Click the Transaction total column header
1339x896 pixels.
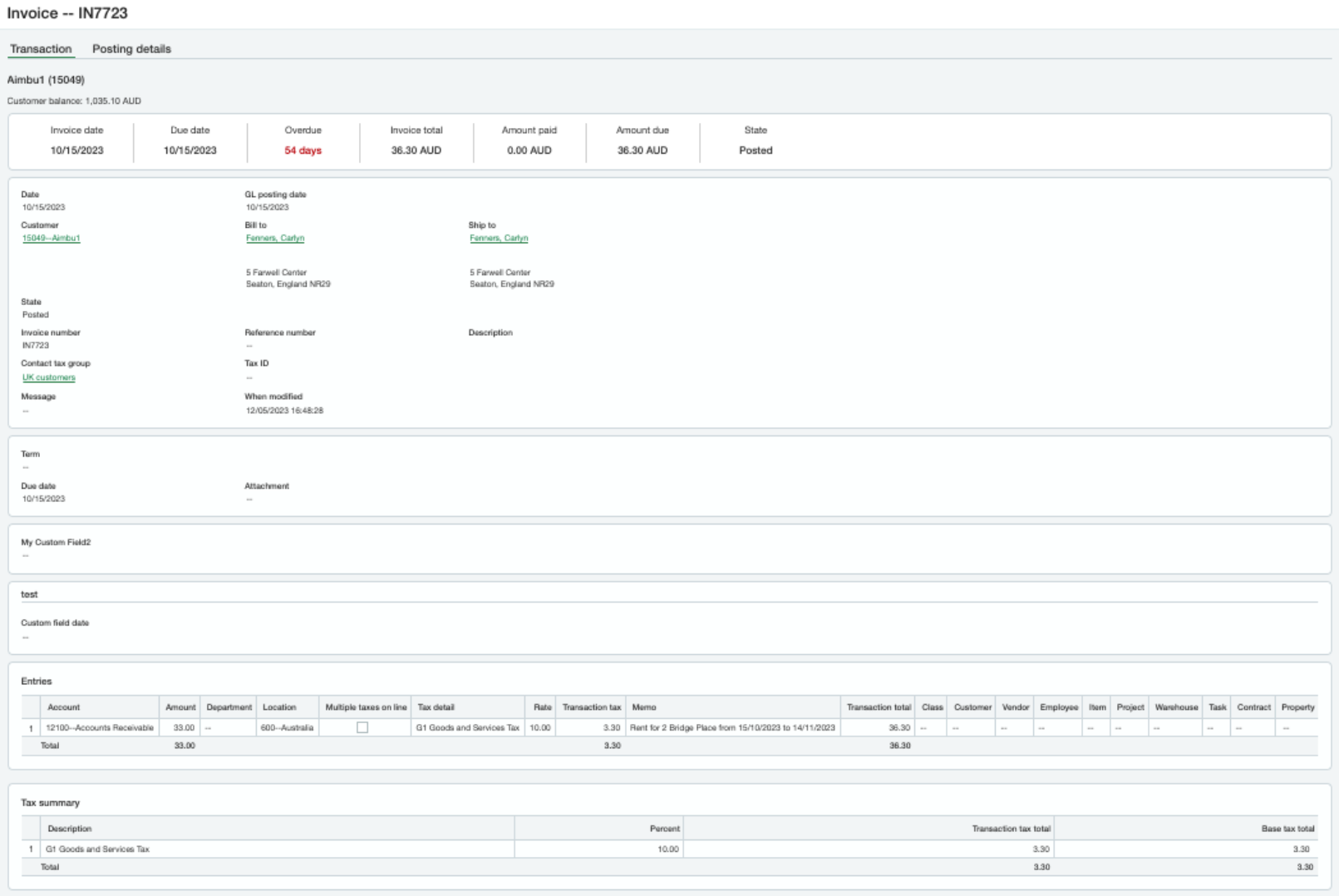pyautogui.click(x=879, y=707)
